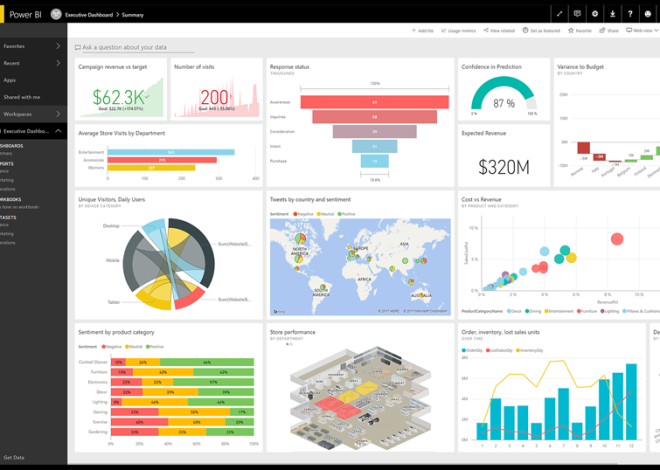
Task: Click the InventoryQty legend swatch
Action: click(x=518, y=350)
